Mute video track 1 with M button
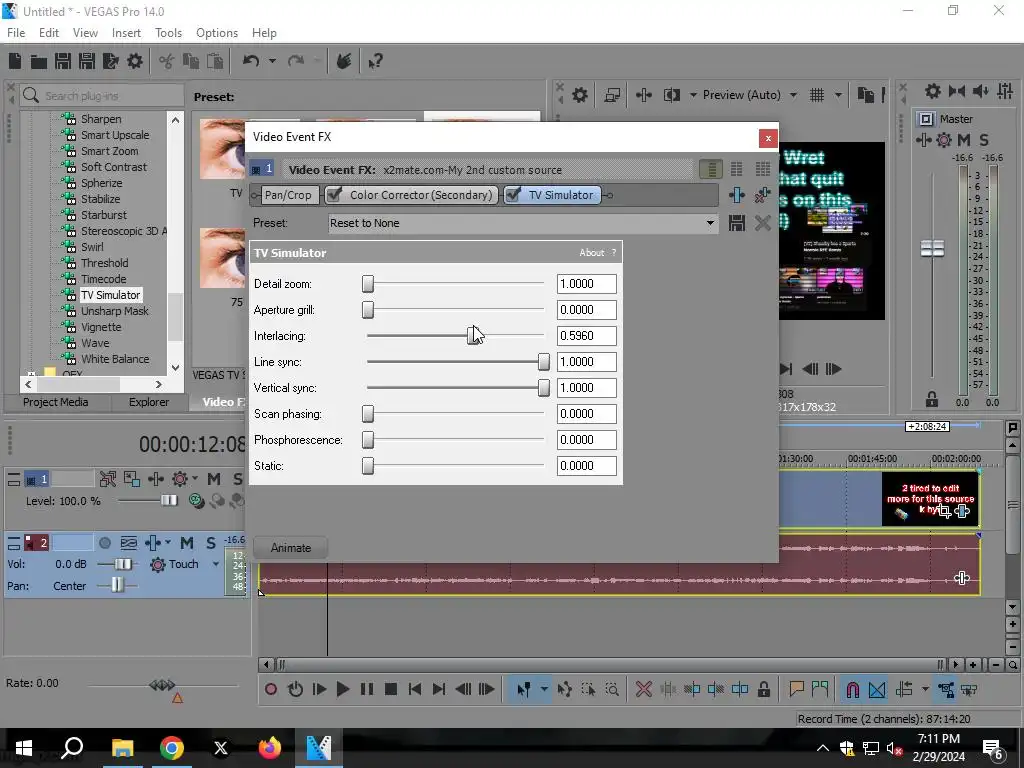This screenshot has width=1024, height=768. click(x=213, y=479)
